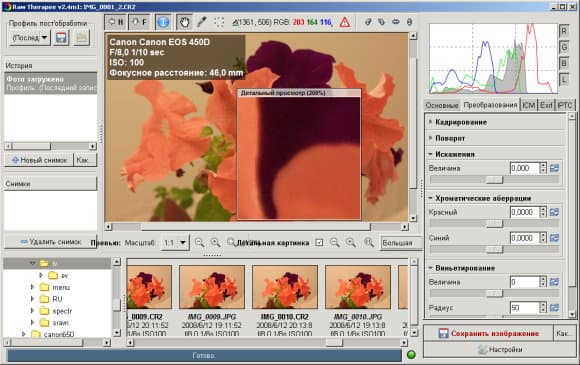Click the Удалить снимок button
Image resolution: width=580 pixels, height=365 pixels.
51,242
